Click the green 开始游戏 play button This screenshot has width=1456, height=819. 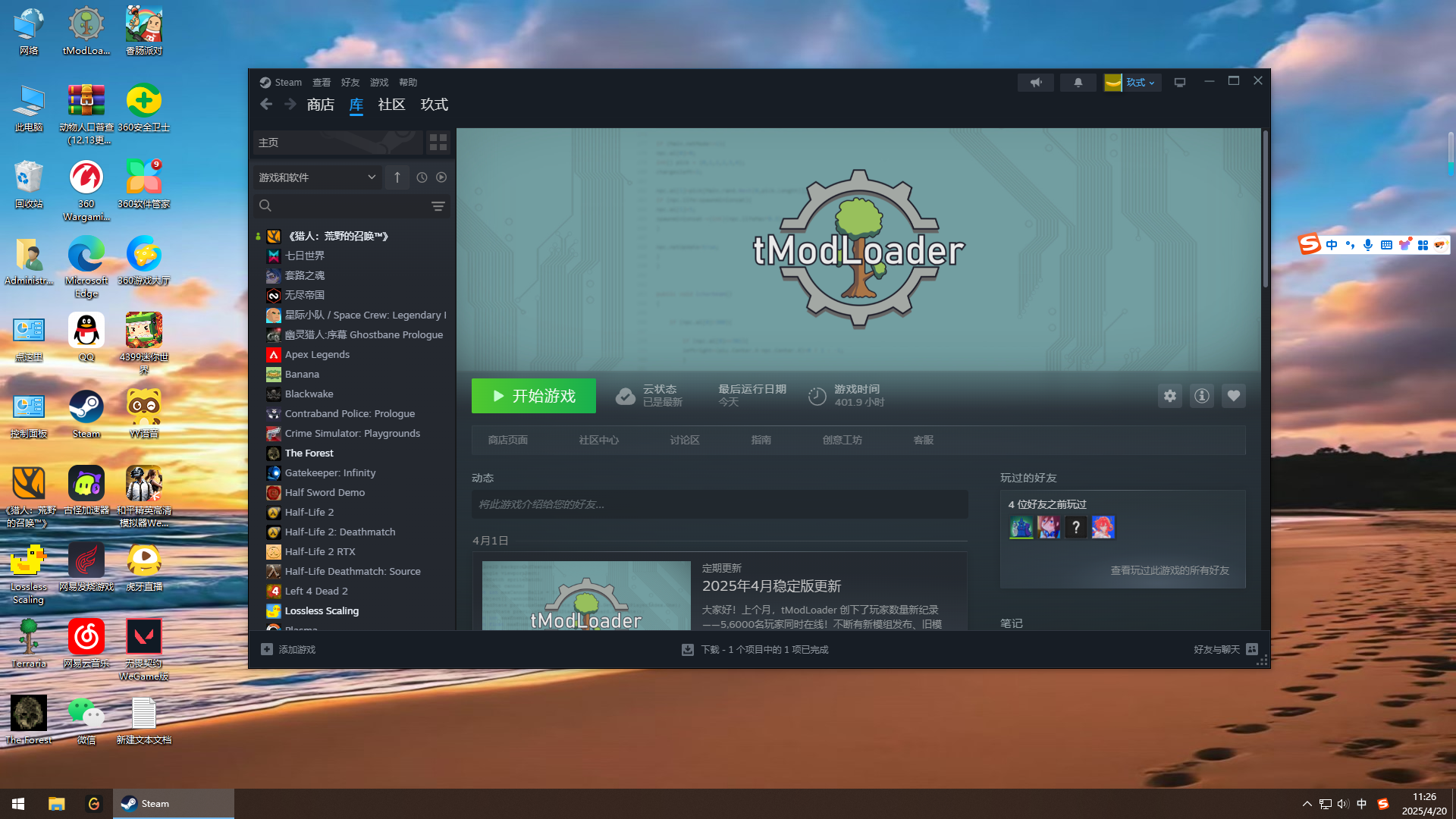pyautogui.click(x=534, y=396)
